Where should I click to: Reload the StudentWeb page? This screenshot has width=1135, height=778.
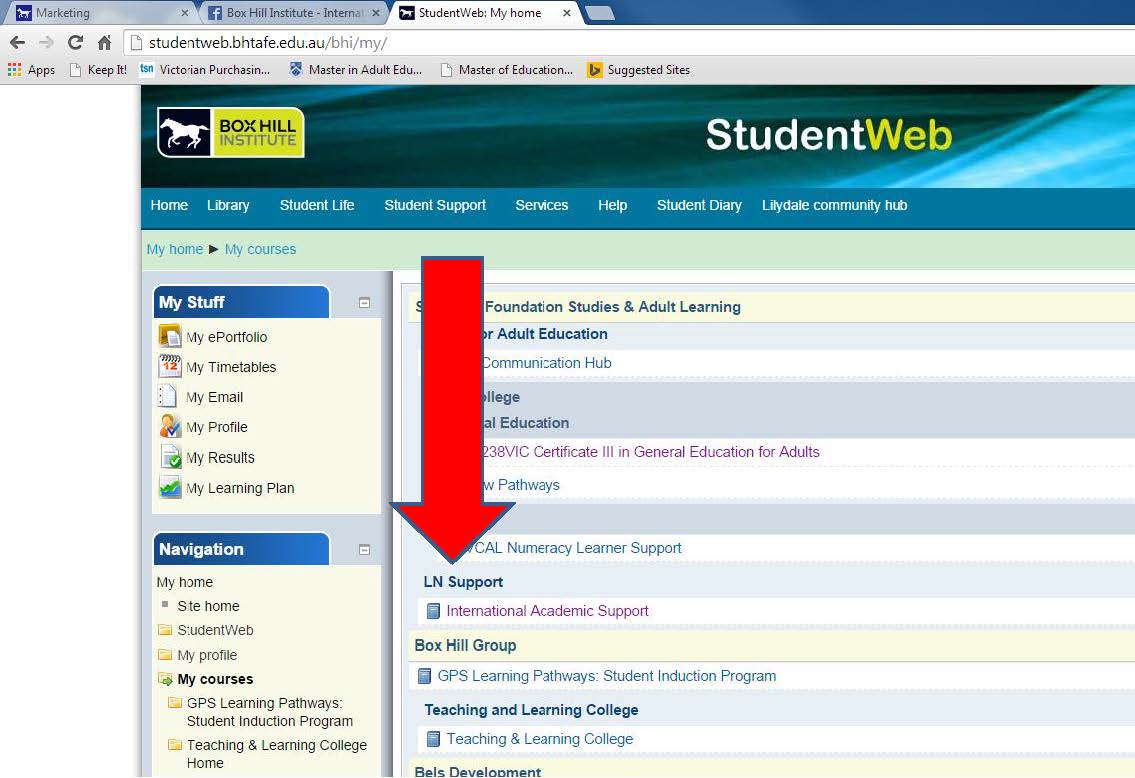pyautogui.click(x=75, y=43)
